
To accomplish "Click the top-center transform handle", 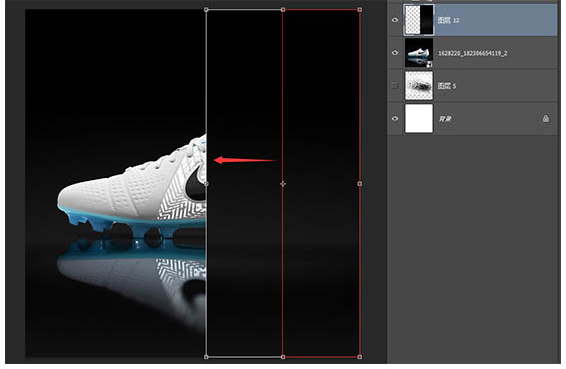I will pos(283,10).
